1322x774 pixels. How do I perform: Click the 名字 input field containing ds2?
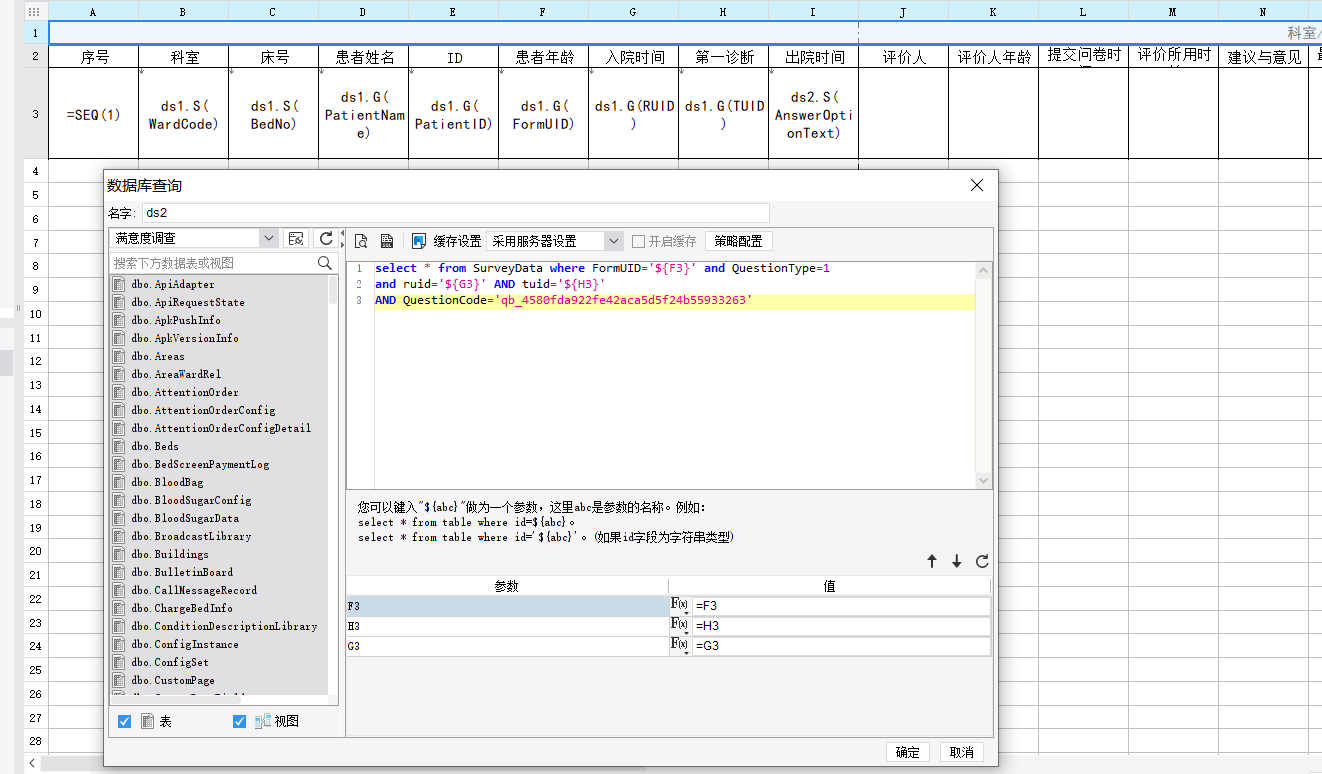[x=456, y=213]
